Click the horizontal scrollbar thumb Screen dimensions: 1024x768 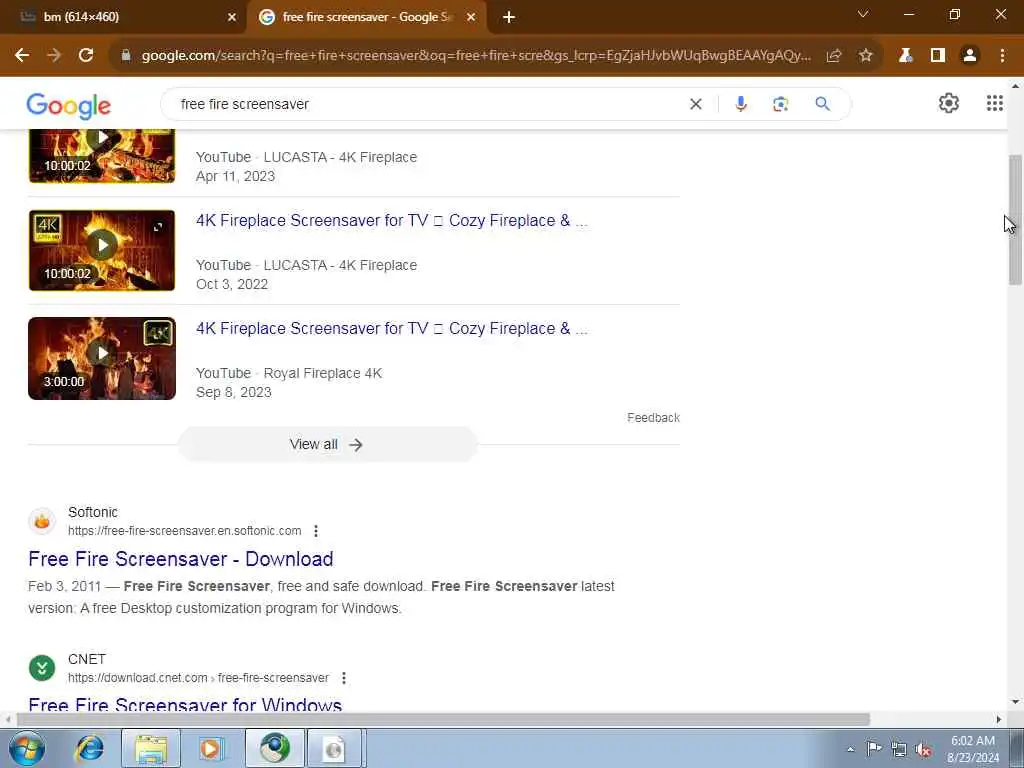(x=443, y=719)
